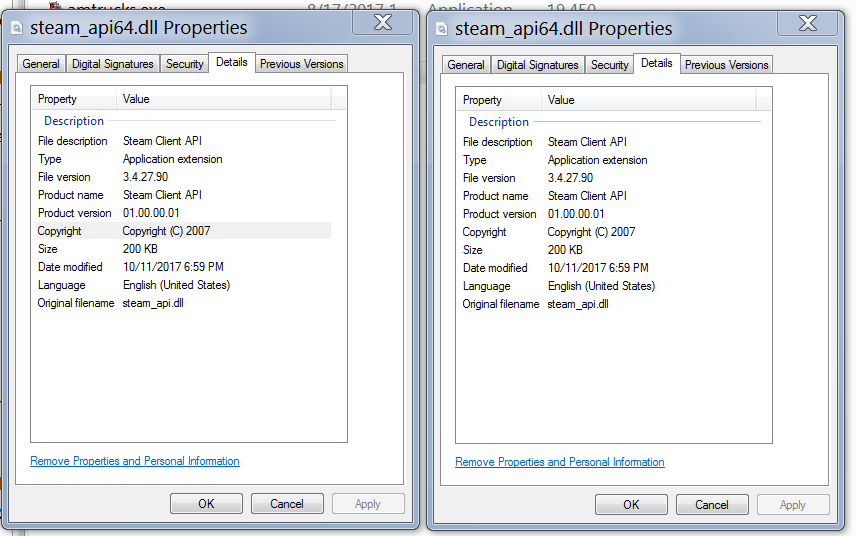Select Language row in right window
Screen dimensions: 856x536
(608, 286)
